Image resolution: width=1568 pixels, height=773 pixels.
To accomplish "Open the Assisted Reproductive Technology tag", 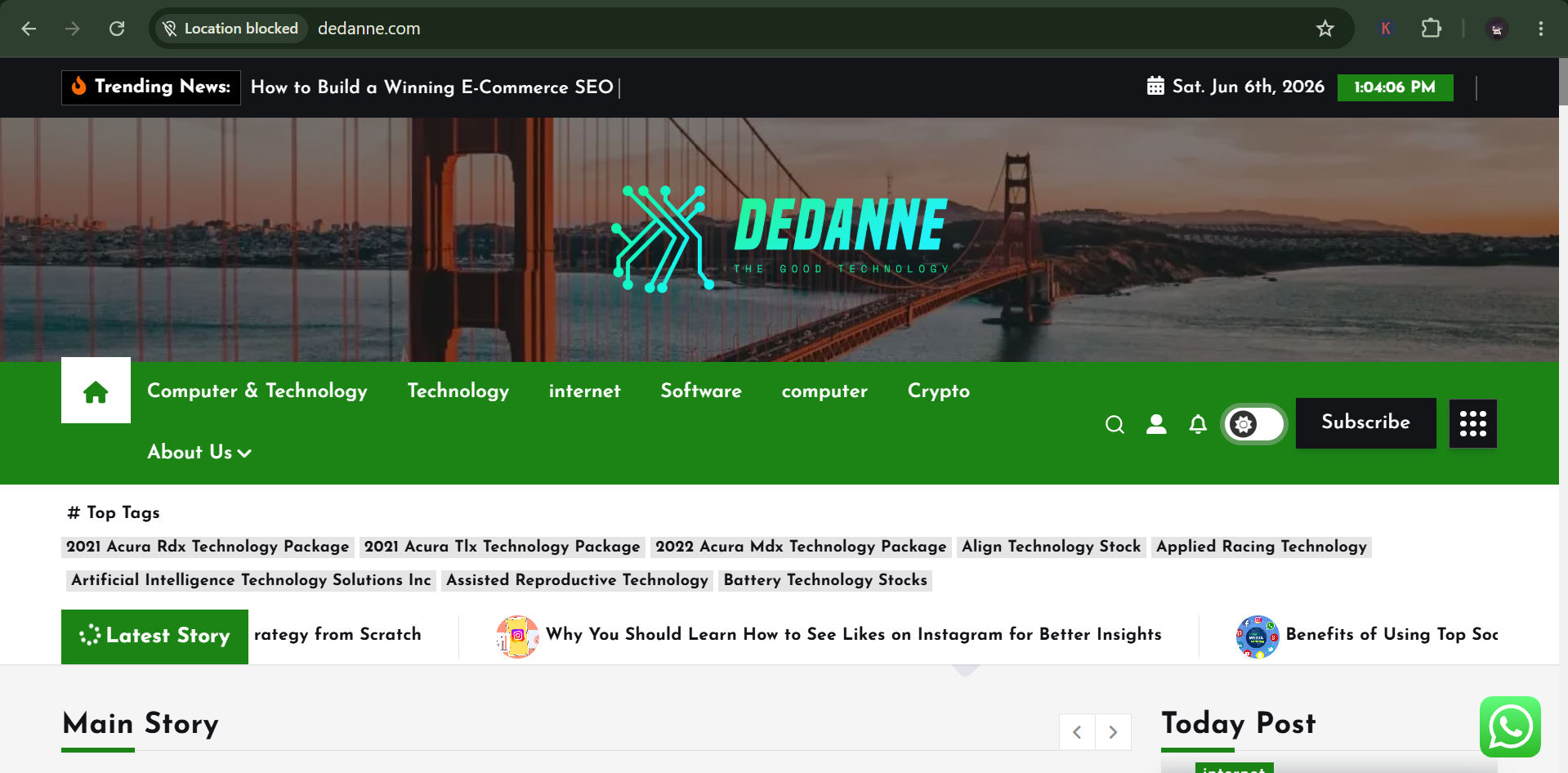I will pyautogui.click(x=577, y=580).
